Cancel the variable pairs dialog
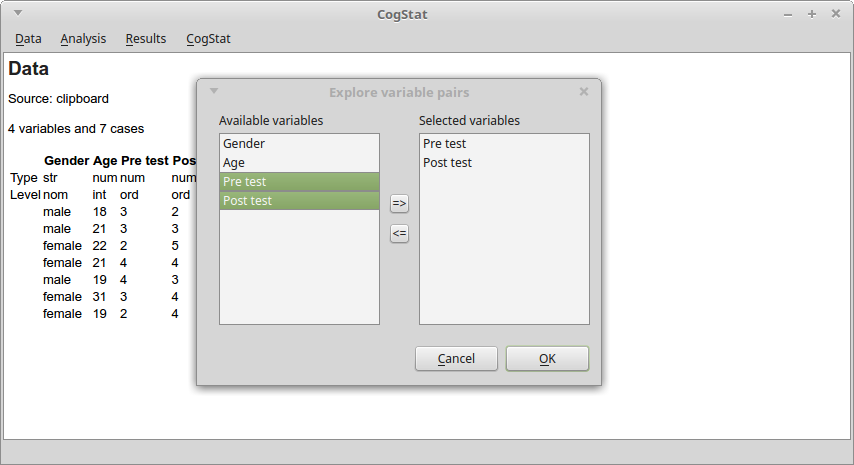 pyautogui.click(x=456, y=359)
